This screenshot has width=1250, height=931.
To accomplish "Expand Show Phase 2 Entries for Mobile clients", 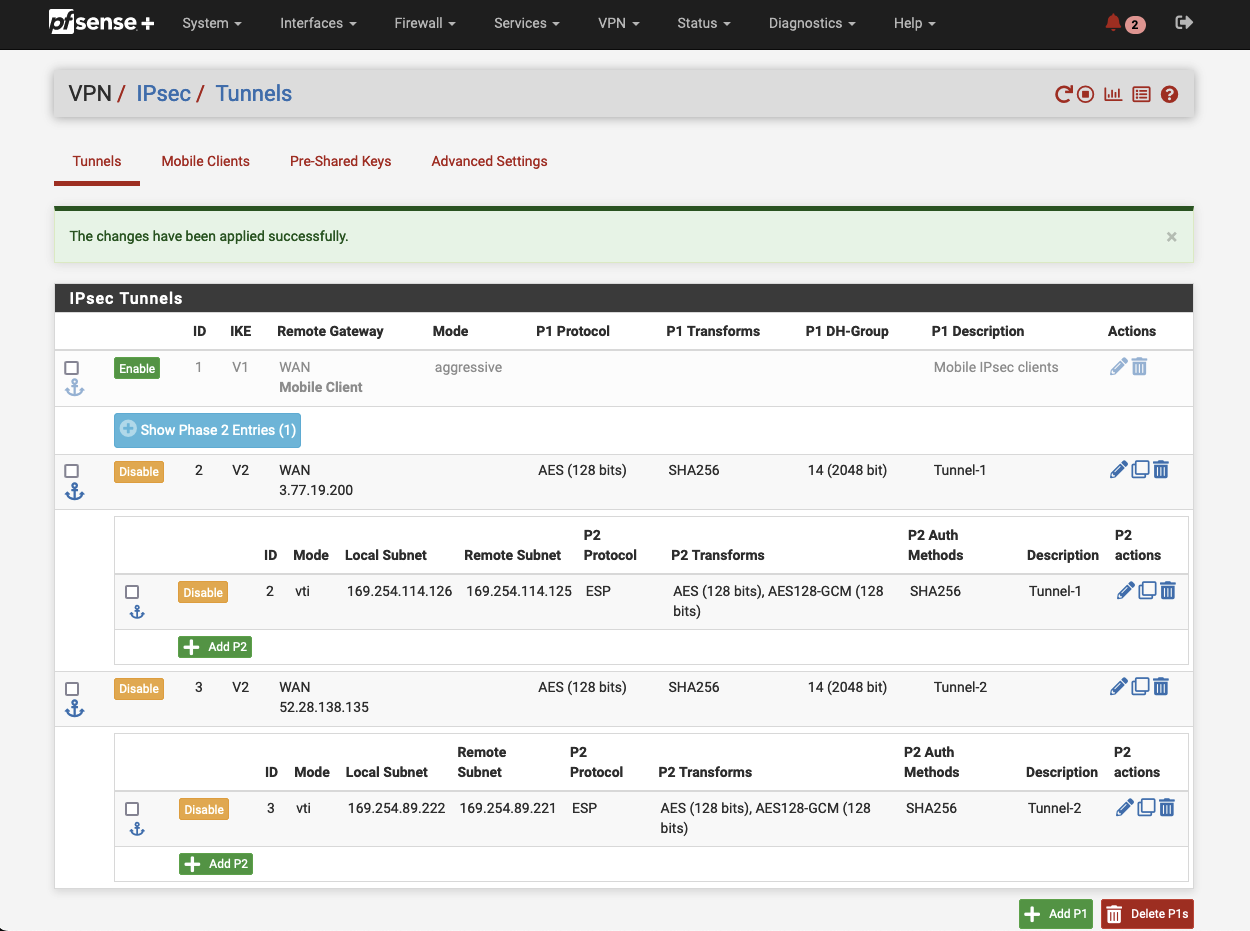I will (207, 429).
